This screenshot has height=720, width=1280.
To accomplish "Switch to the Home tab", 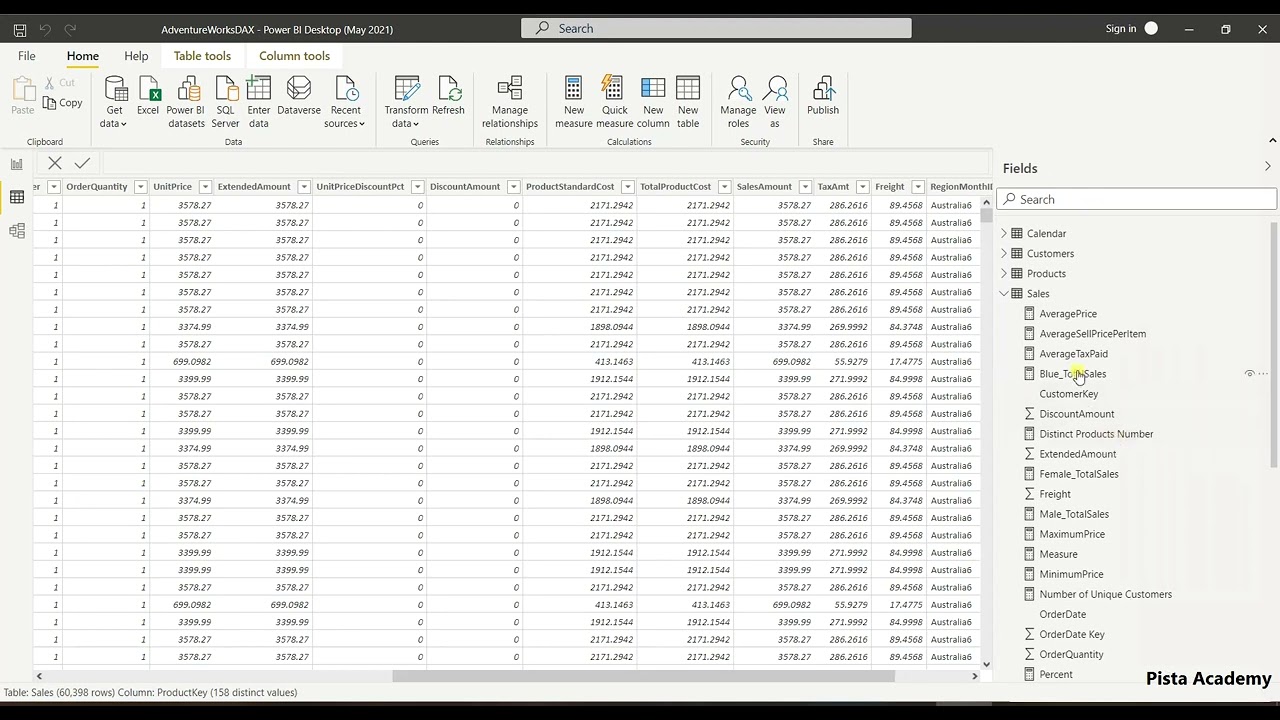I will pyautogui.click(x=83, y=56).
